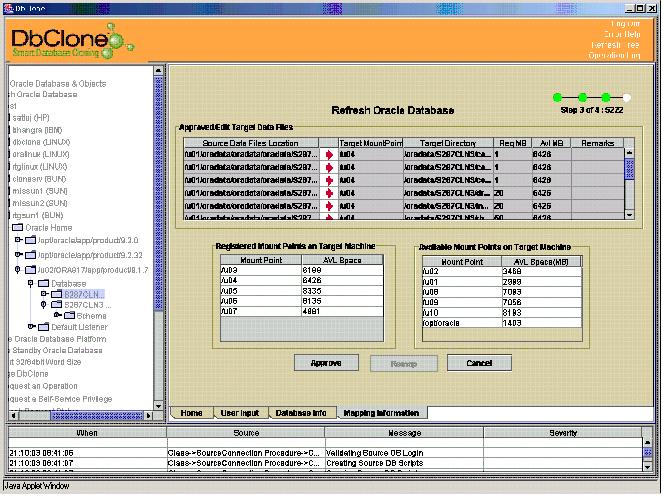
Task: Click down arrow of data files table scrollbar
Action: (x=630, y=215)
